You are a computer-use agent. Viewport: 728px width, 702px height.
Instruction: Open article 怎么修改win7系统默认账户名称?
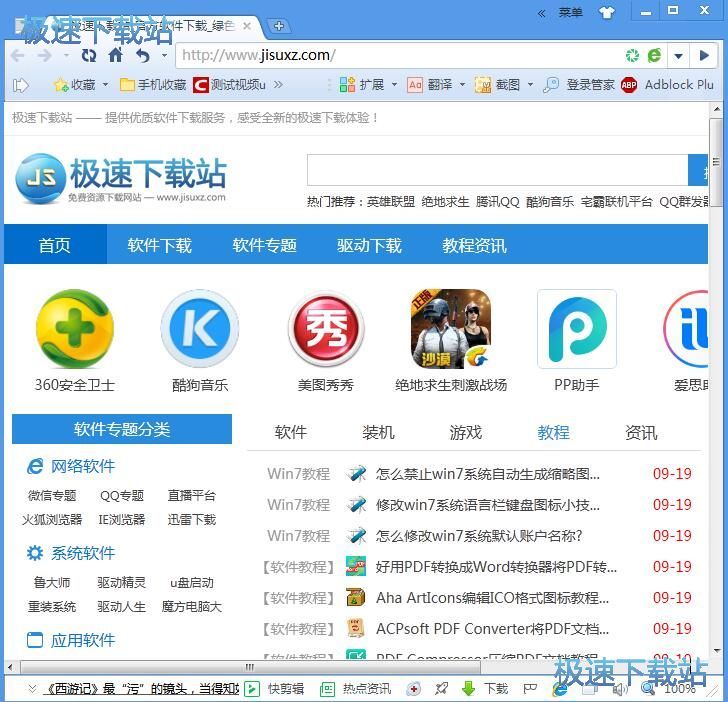pyautogui.click(x=479, y=536)
